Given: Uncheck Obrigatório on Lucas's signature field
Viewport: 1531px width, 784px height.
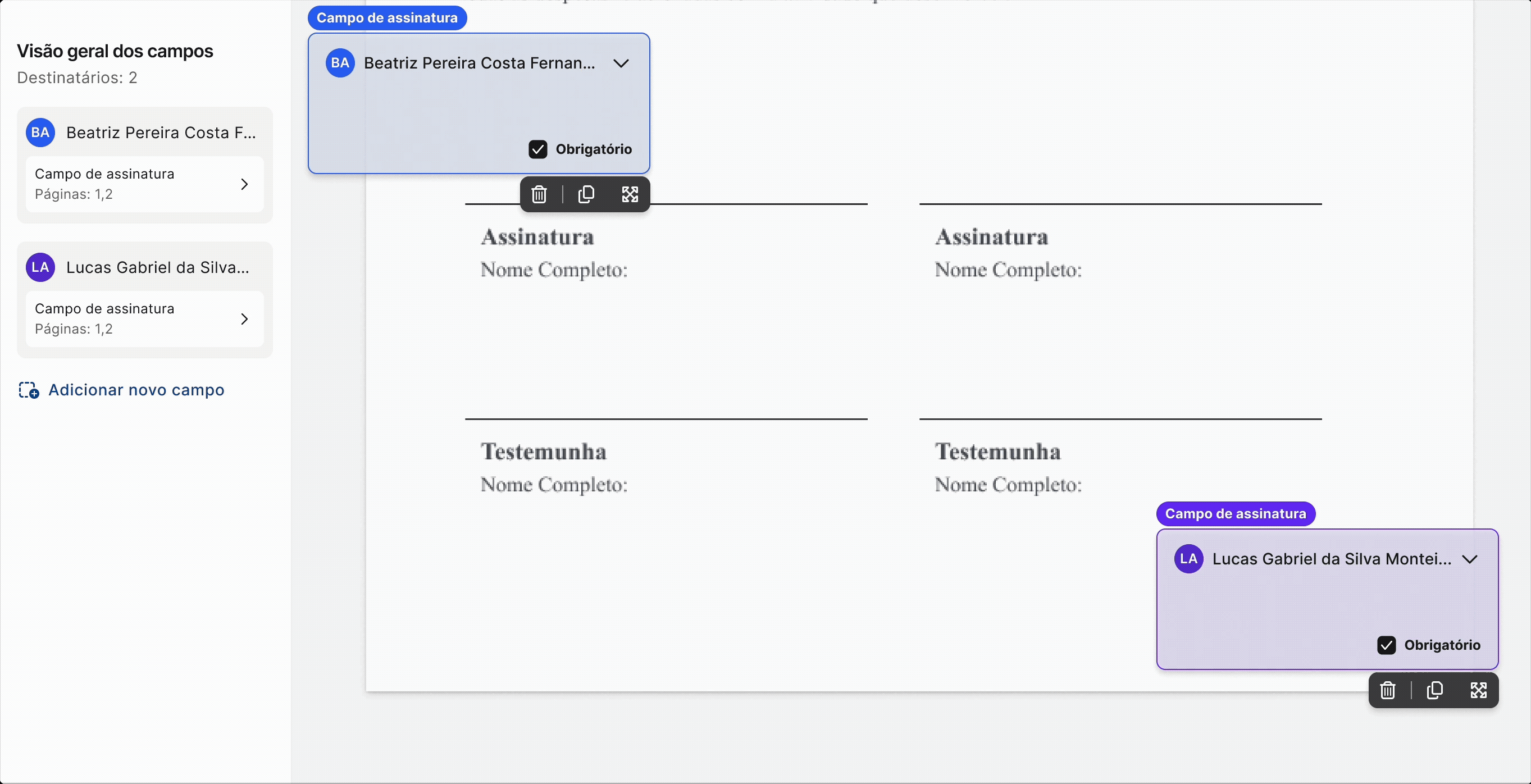Looking at the screenshot, I should 1387,645.
